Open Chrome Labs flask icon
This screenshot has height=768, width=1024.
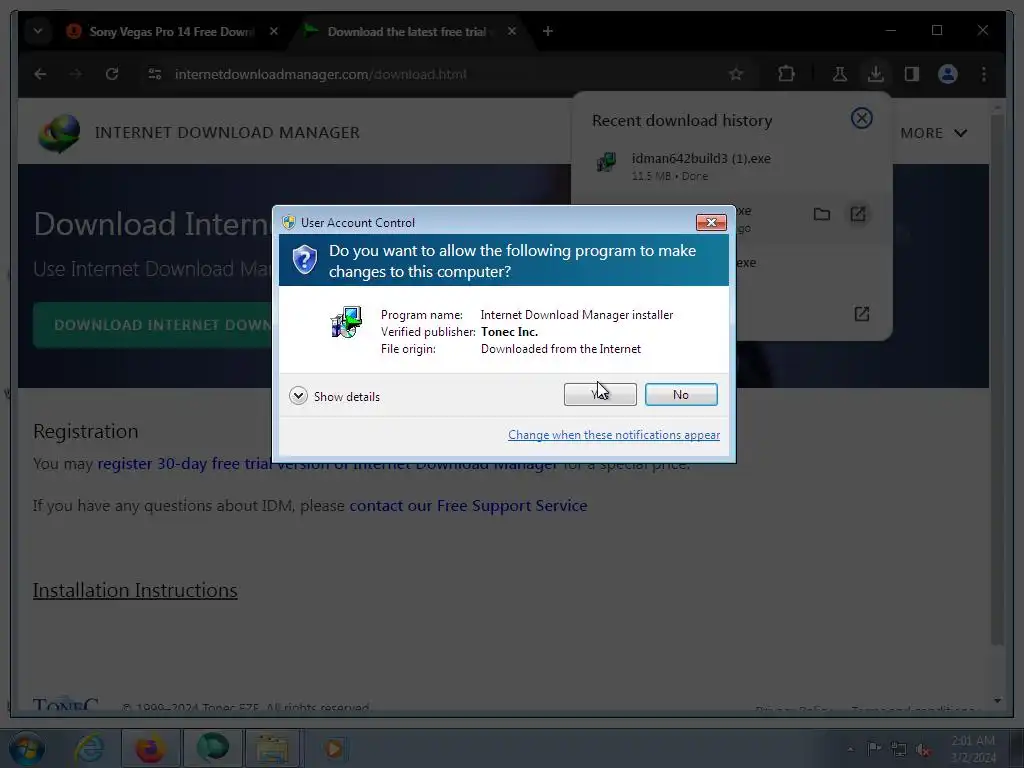[840, 74]
